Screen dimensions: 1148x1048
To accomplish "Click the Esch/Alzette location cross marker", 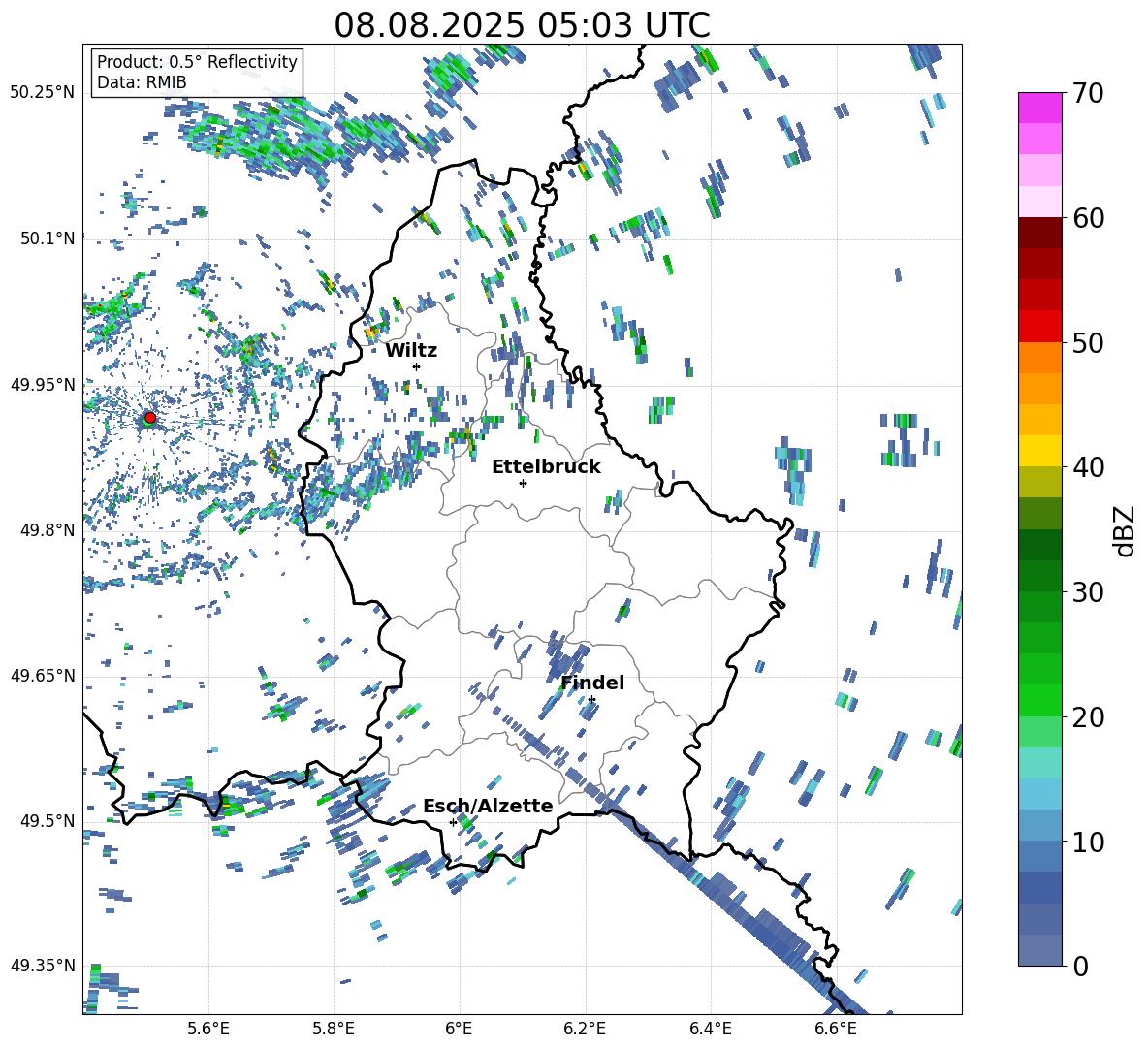I will click(x=453, y=822).
